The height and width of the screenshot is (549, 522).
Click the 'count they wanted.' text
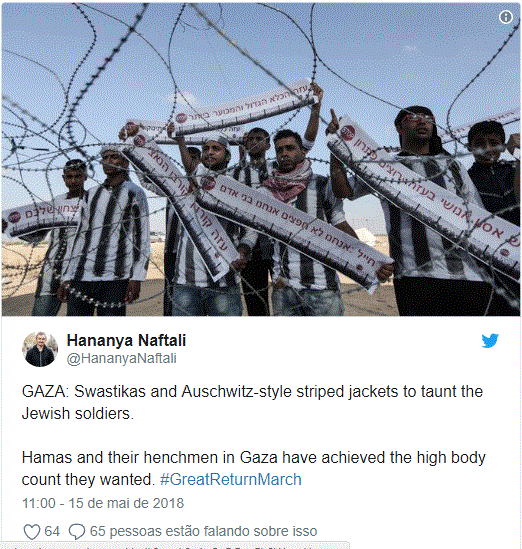88,479
